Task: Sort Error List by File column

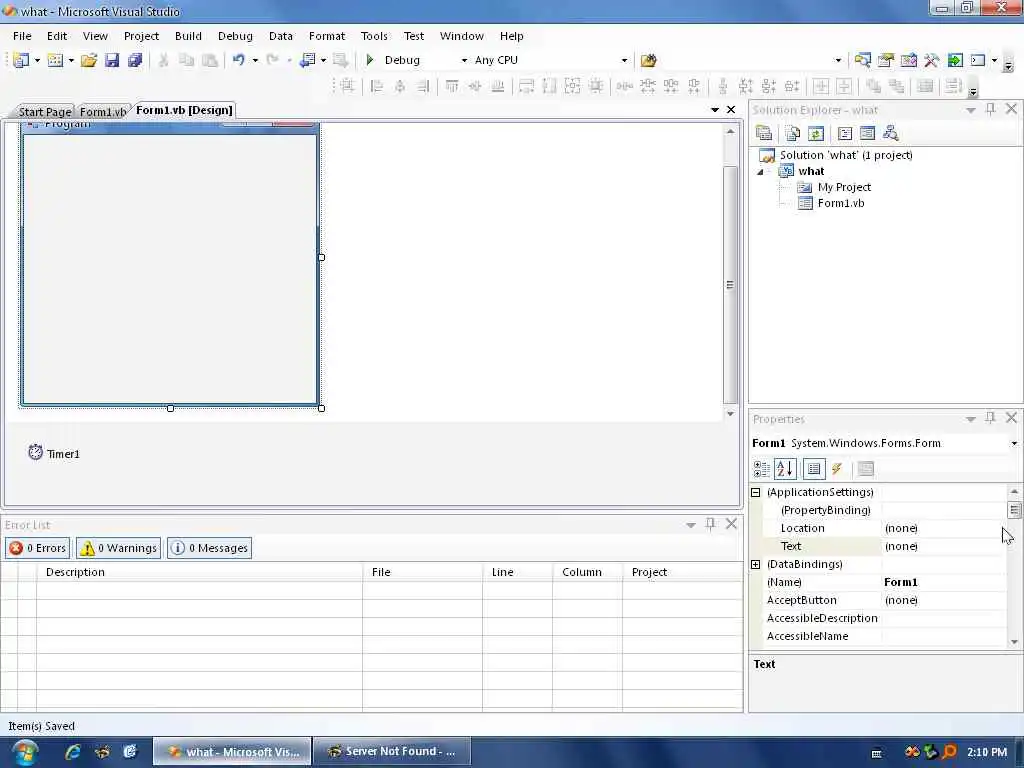Action: (x=423, y=572)
